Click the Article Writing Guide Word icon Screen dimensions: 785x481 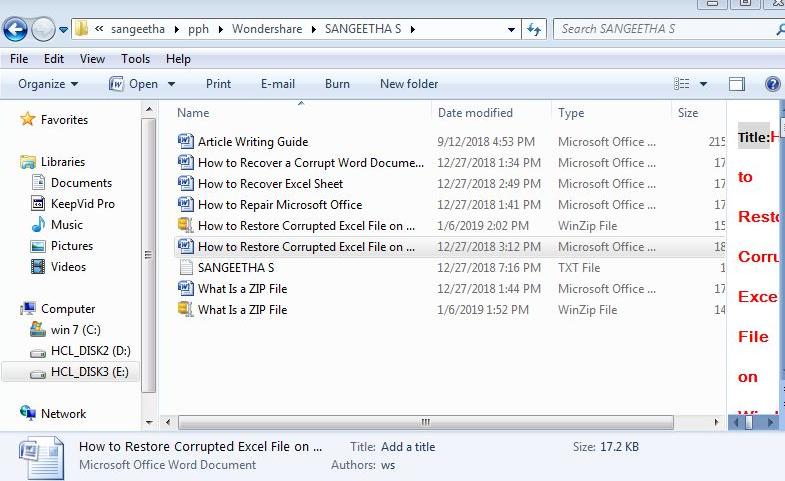[186, 141]
